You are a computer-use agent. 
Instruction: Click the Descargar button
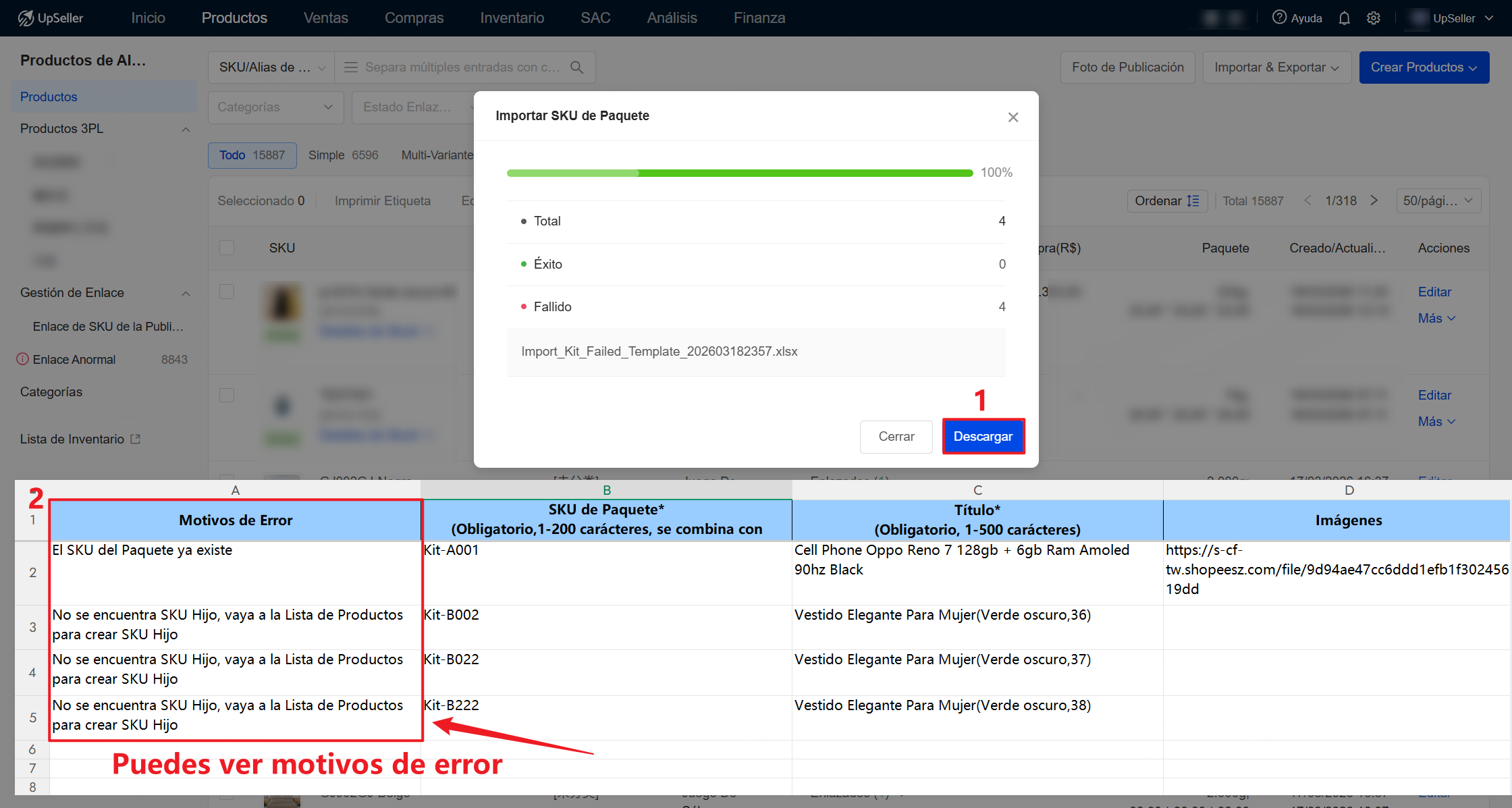click(983, 436)
